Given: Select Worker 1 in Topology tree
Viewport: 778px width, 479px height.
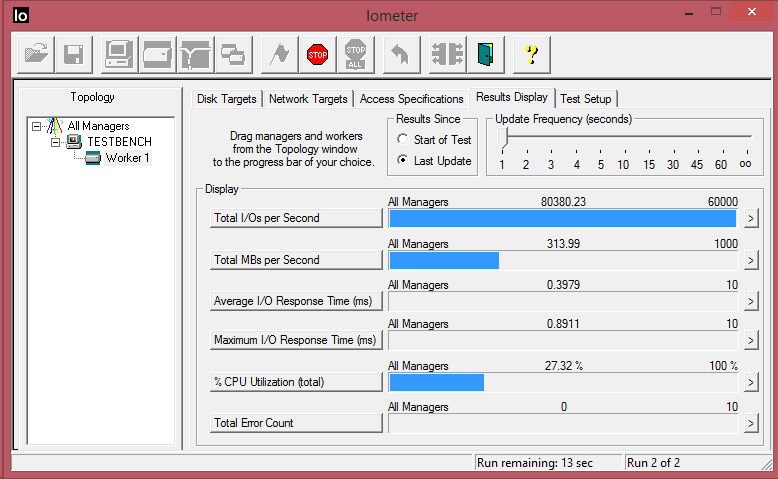Looking at the screenshot, I should tap(127, 158).
